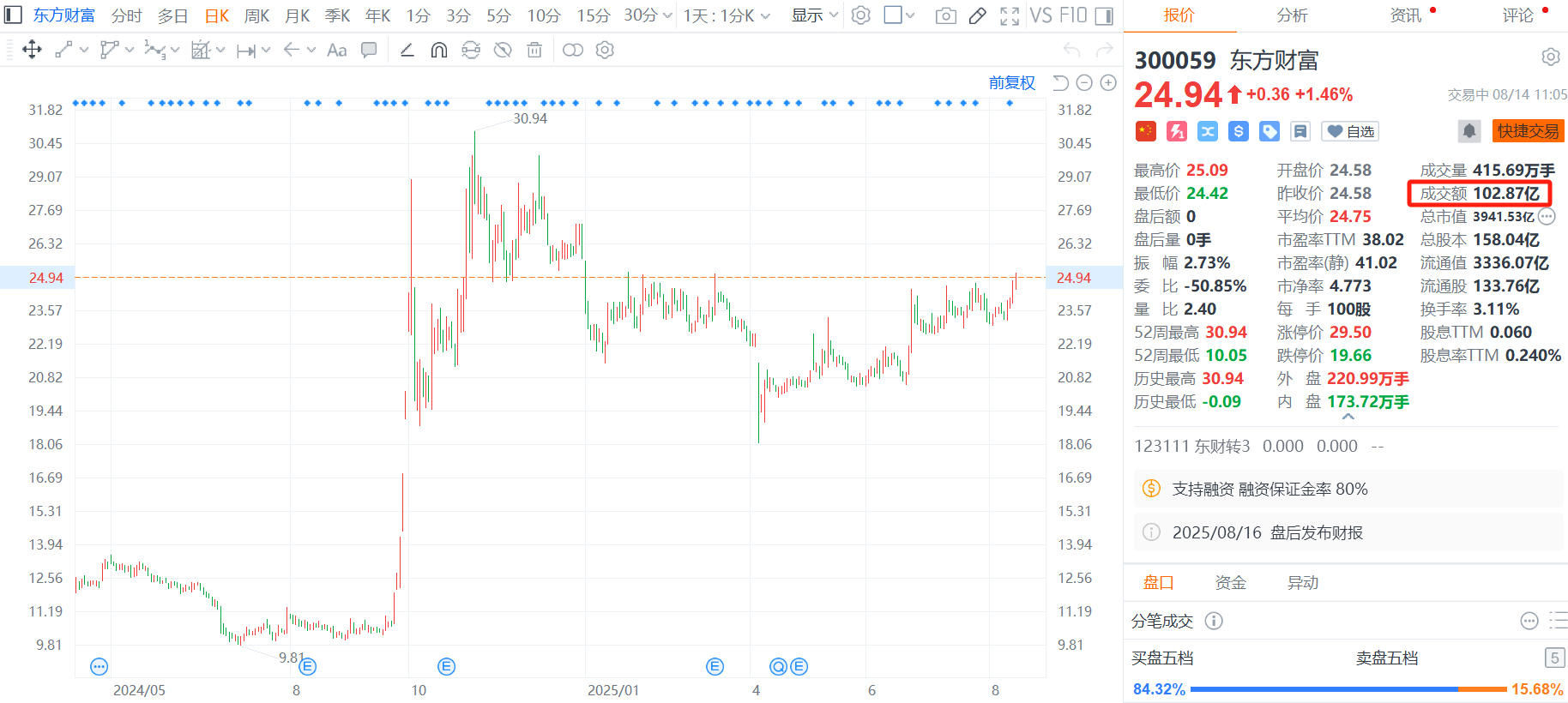This screenshot has width=1568, height=703.
Task: Select the range ruler tool
Action: pyautogui.click(x=246, y=51)
